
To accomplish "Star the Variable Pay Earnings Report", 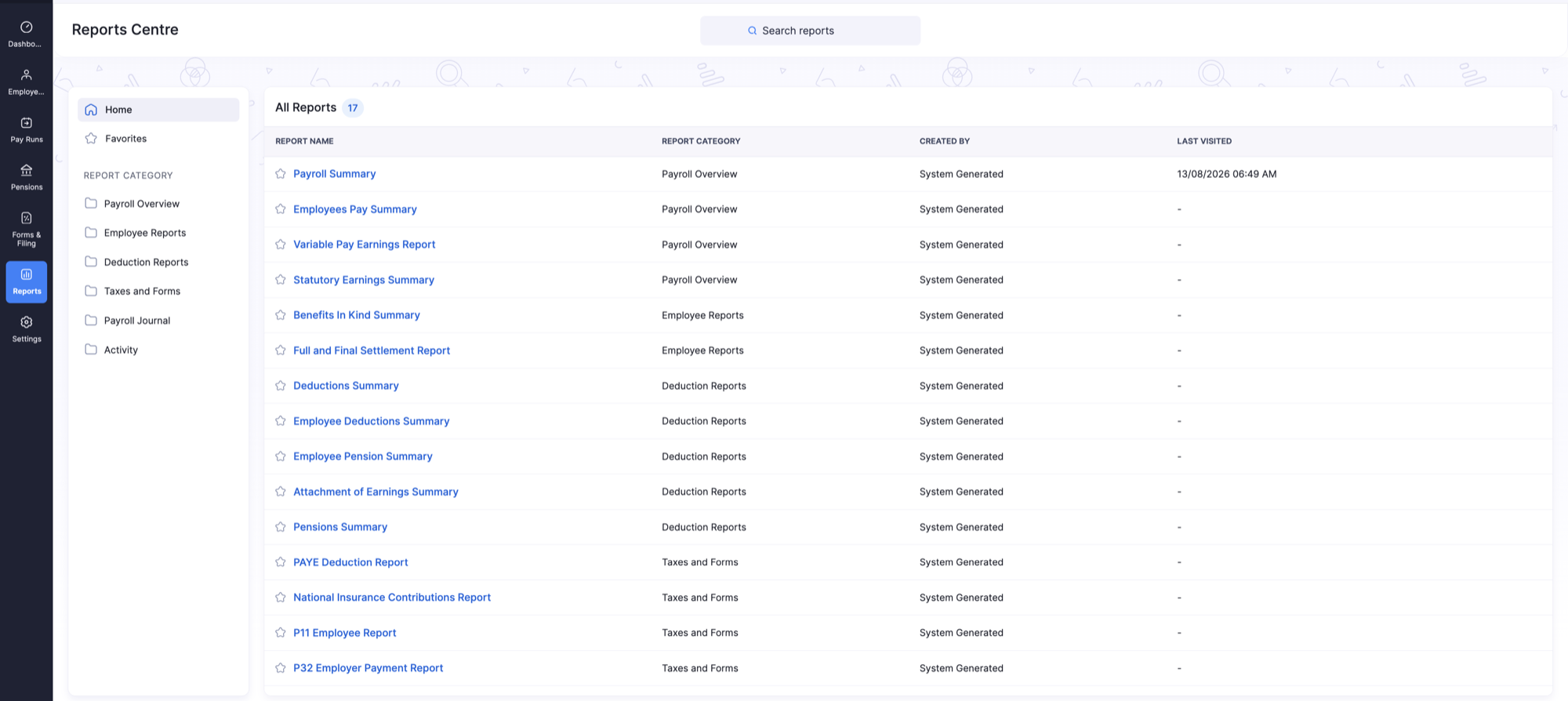I will tap(281, 244).
